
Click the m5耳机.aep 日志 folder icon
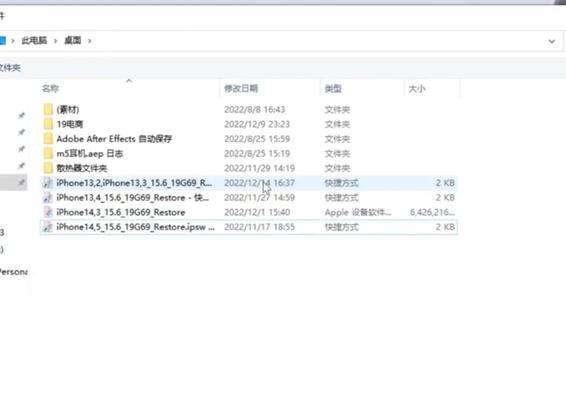tap(48, 153)
